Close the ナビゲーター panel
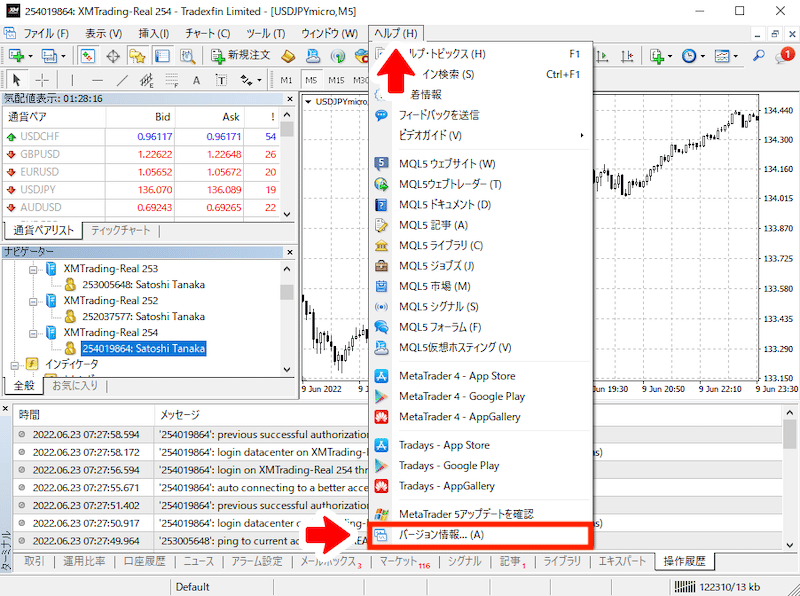This screenshot has height=596, width=800. click(x=290, y=252)
